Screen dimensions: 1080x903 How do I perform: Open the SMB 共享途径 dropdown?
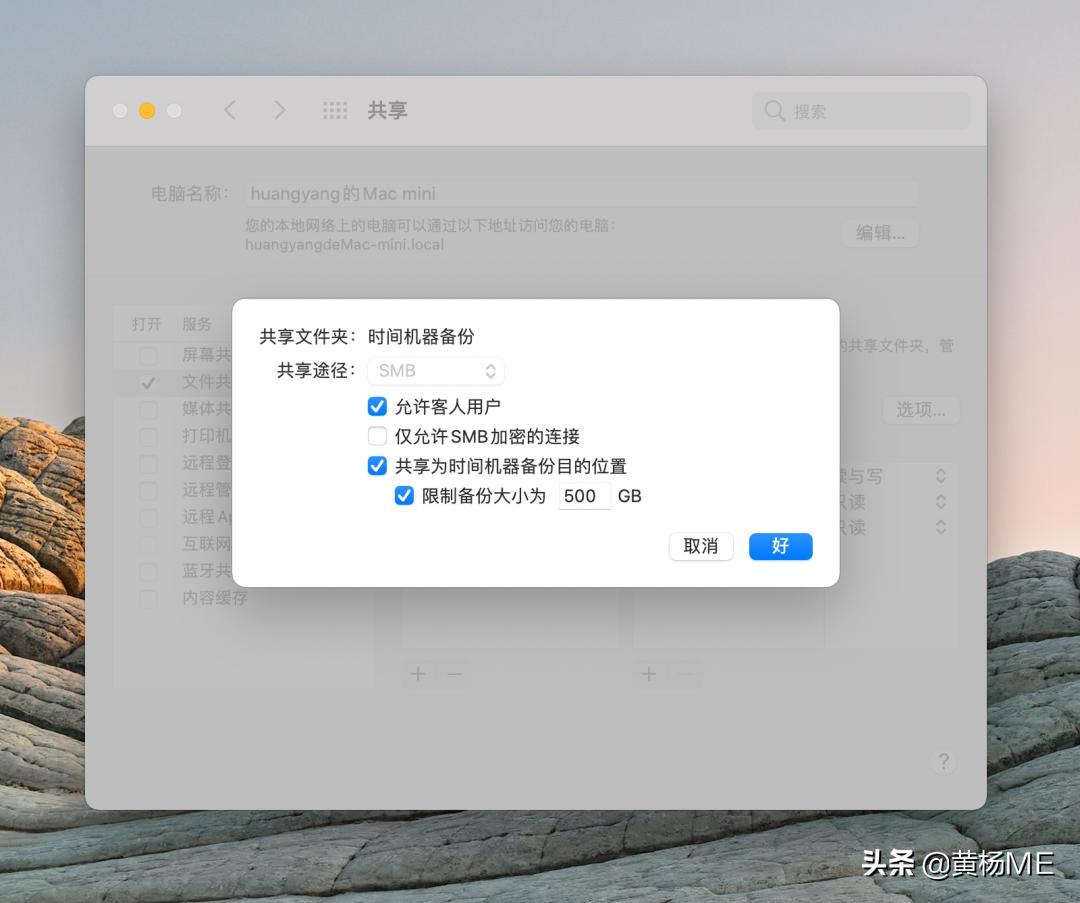pos(435,370)
